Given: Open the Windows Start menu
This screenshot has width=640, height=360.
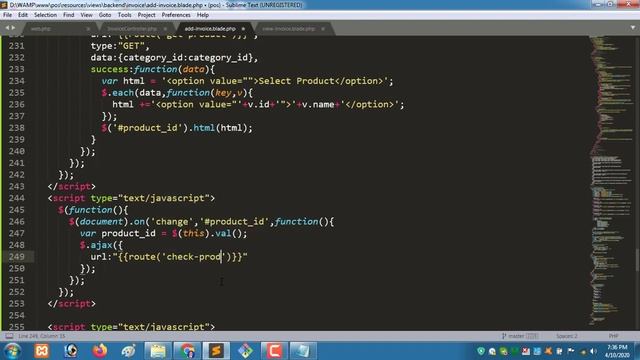Looking at the screenshot, I should (x=12, y=351).
